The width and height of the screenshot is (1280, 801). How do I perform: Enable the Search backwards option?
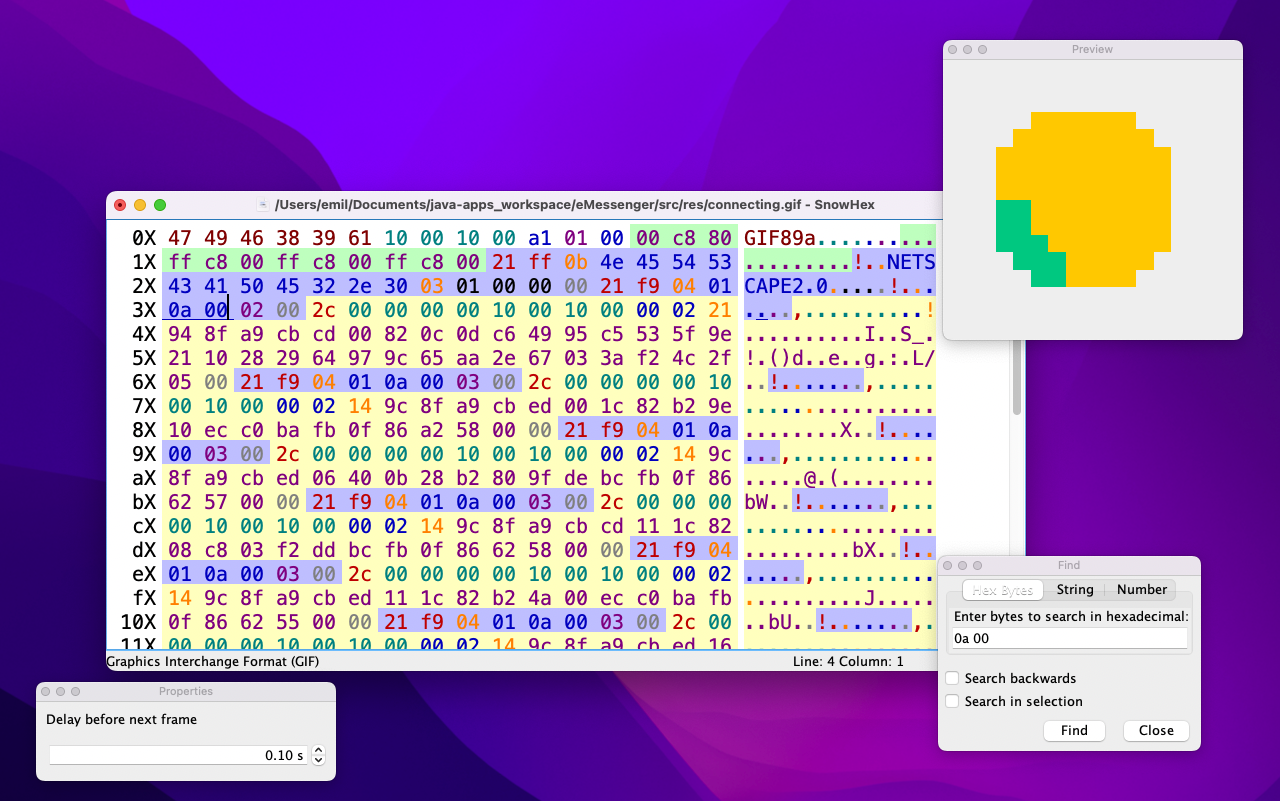[952, 678]
